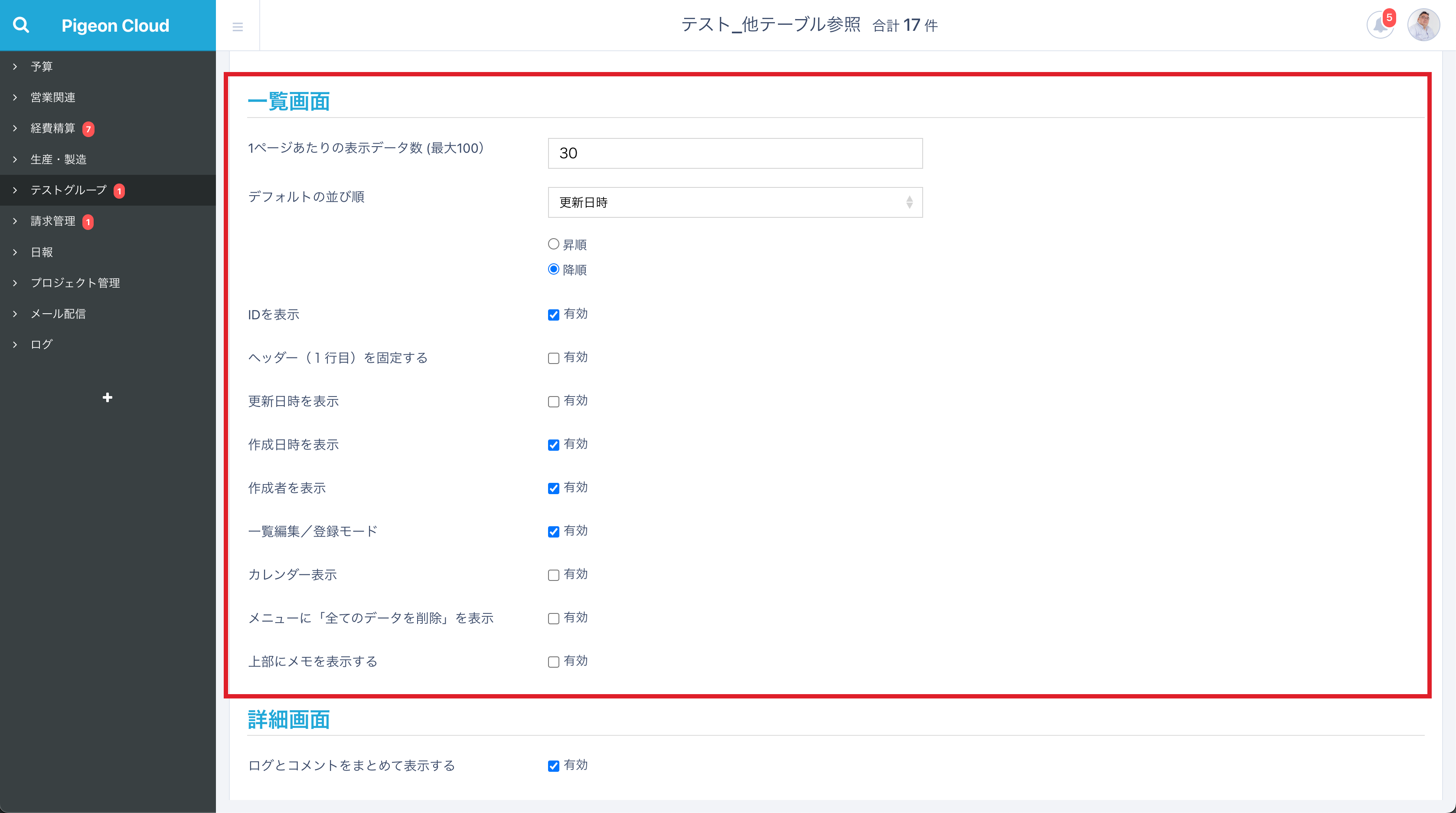The image size is (1456, 813).
Task: Expand the プロジェクト管理 sidebar group
Action: pyautogui.click(x=75, y=283)
